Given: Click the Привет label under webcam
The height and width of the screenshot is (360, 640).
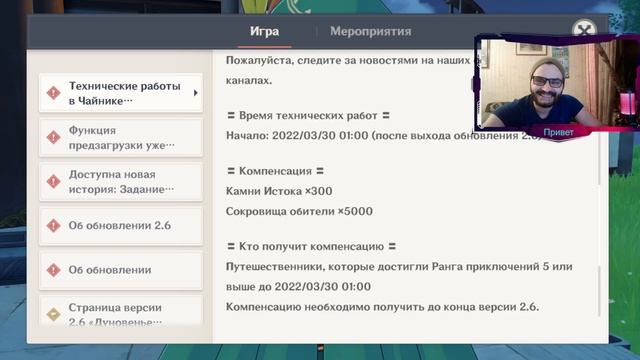Looking at the screenshot, I should [558, 132].
